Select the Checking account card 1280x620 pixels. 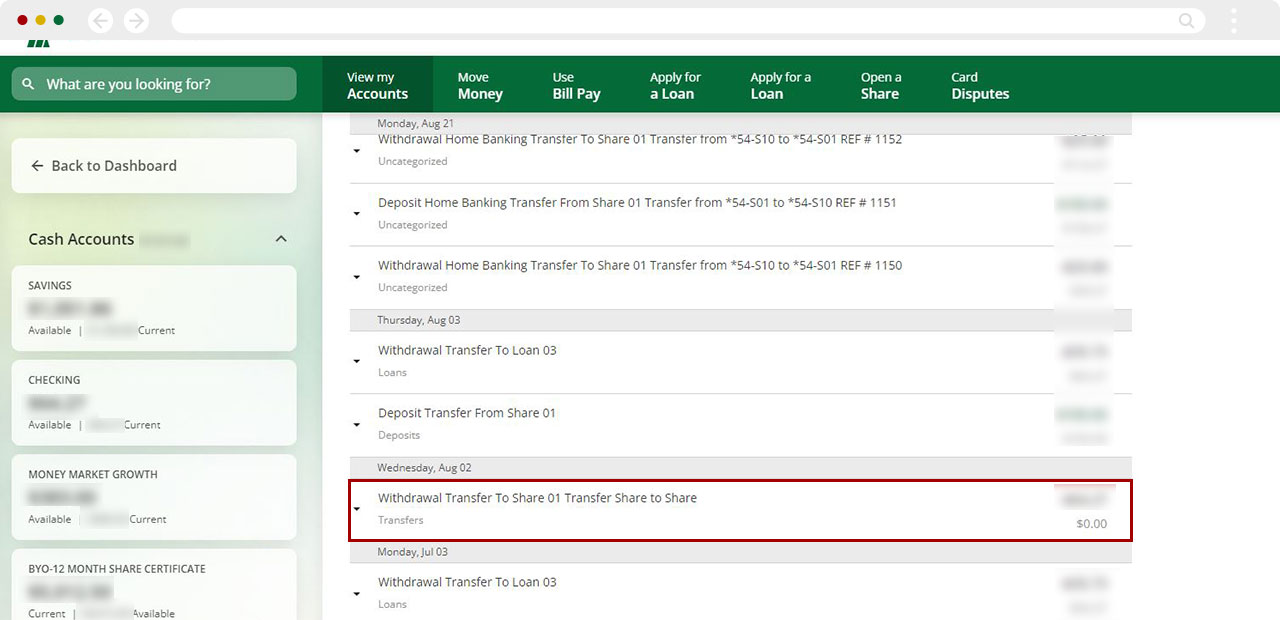154,402
